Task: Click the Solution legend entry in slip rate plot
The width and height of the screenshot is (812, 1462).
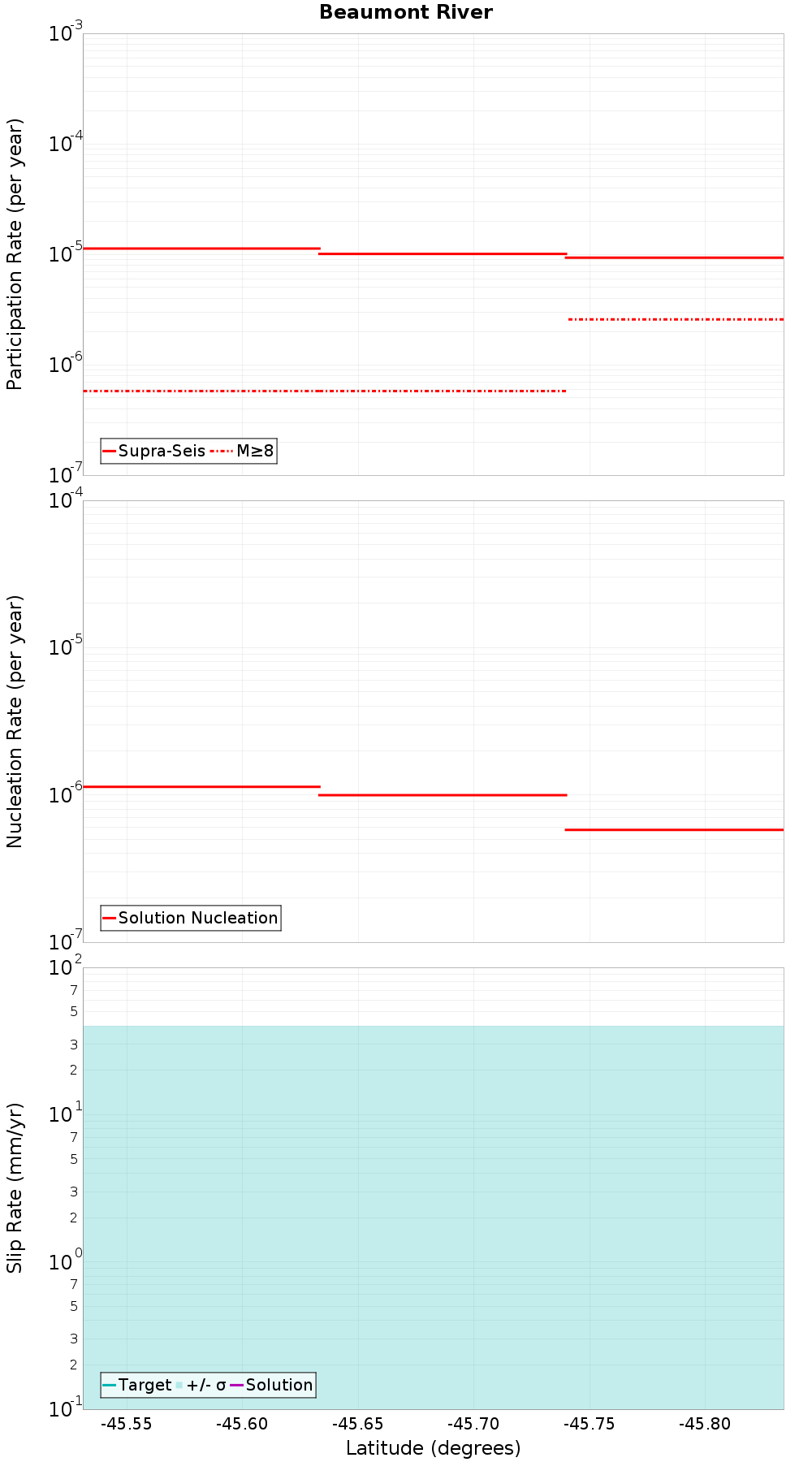Action: coord(272,1385)
